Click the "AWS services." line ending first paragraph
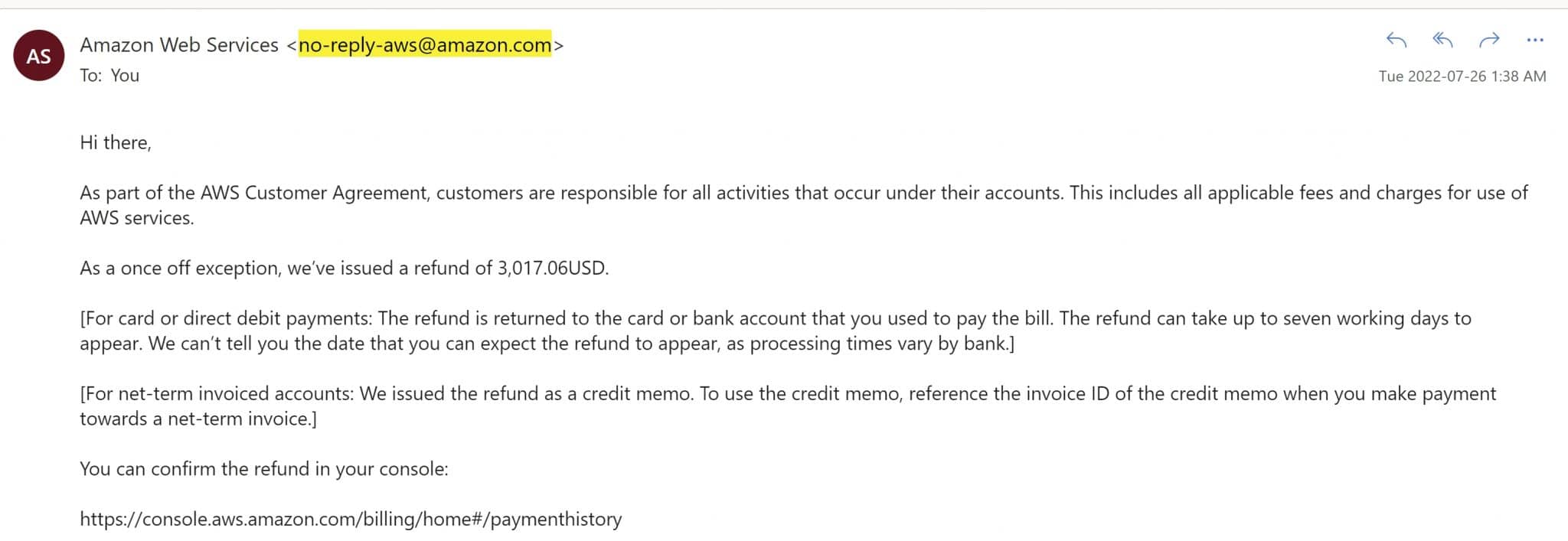The width and height of the screenshot is (1568, 541). pyautogui.click(x=137, y=218)
